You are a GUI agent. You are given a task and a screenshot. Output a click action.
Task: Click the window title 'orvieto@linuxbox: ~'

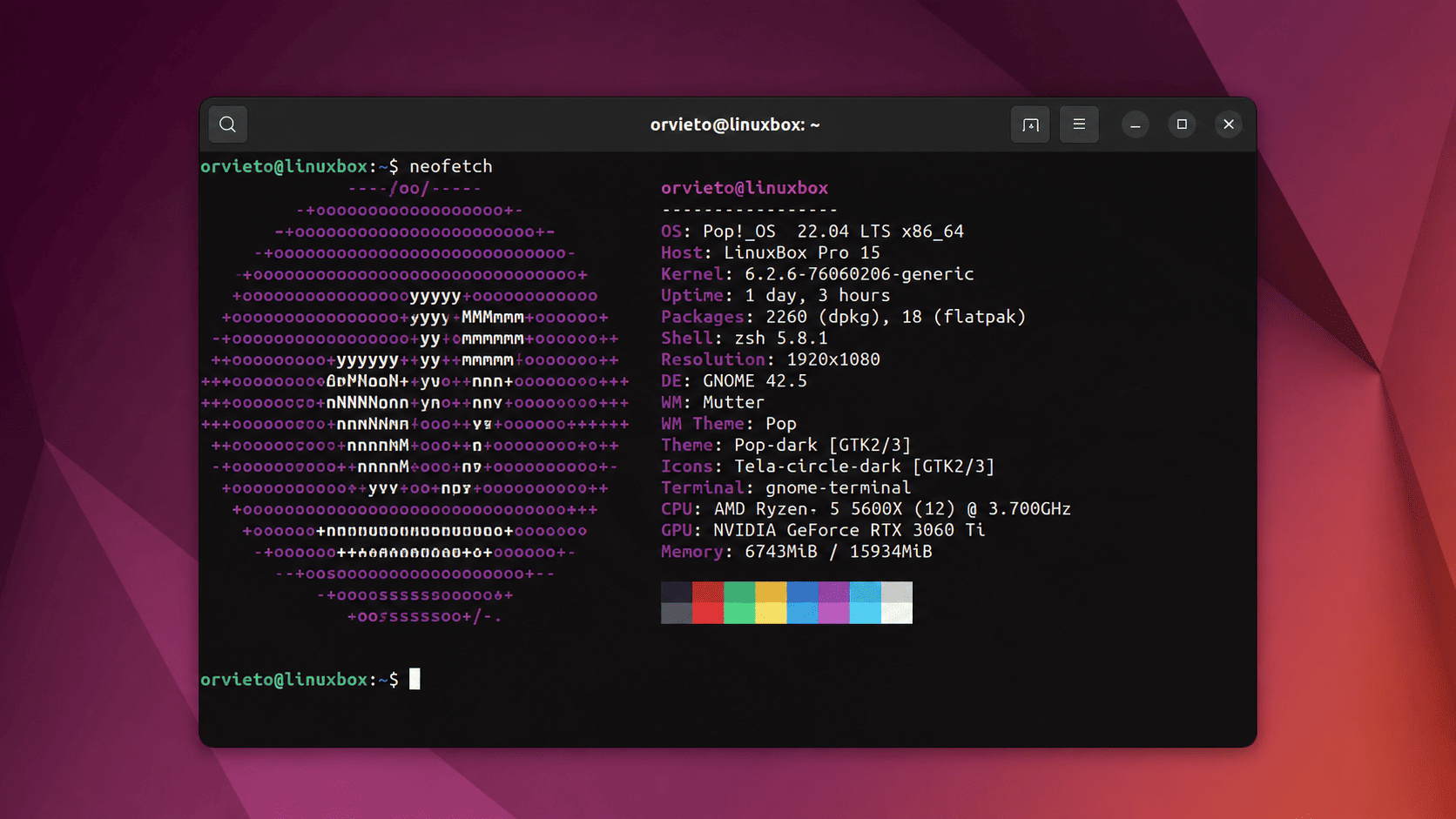[735, 124]
